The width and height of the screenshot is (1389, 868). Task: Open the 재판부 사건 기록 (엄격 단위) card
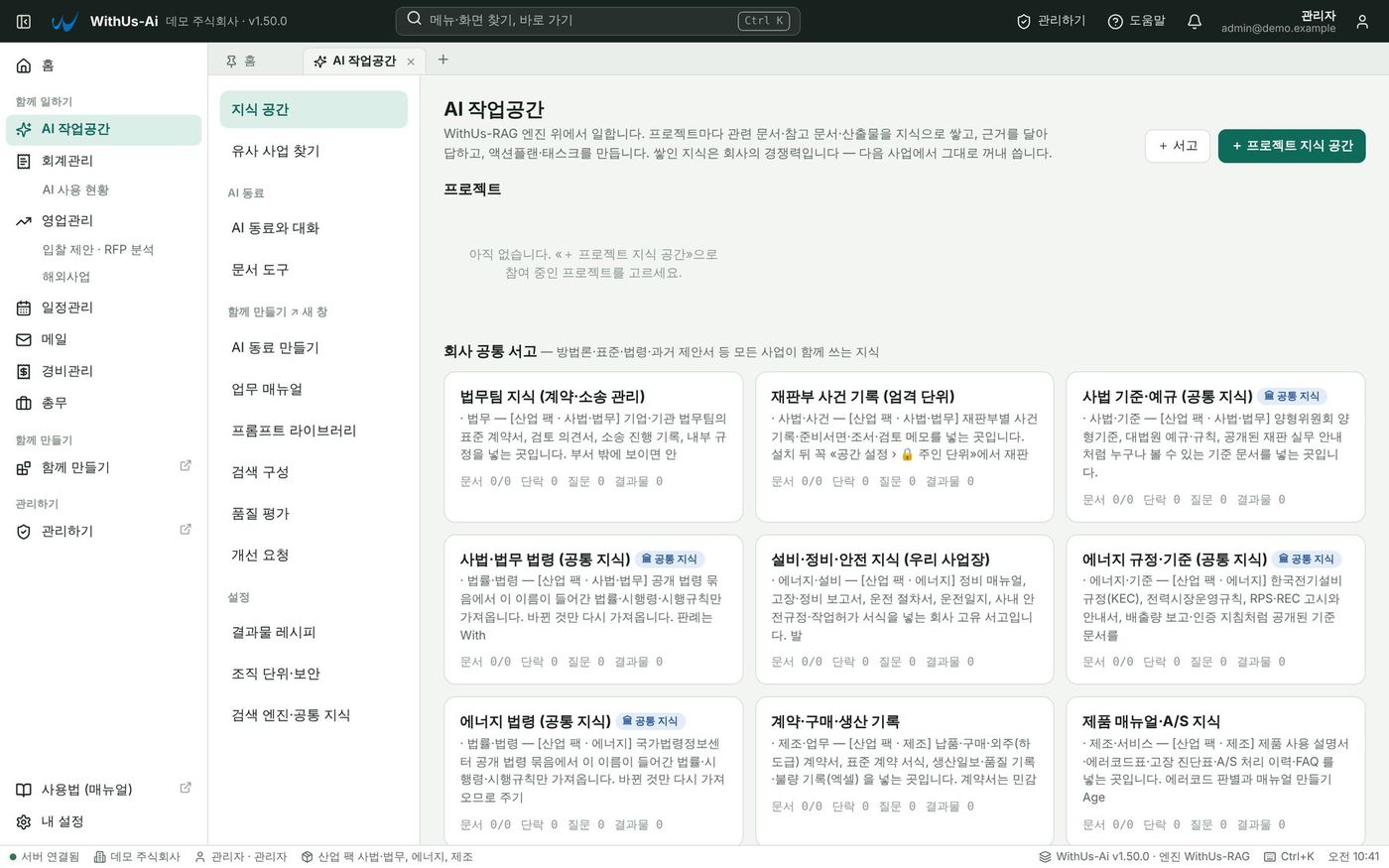tap(904, 446)
